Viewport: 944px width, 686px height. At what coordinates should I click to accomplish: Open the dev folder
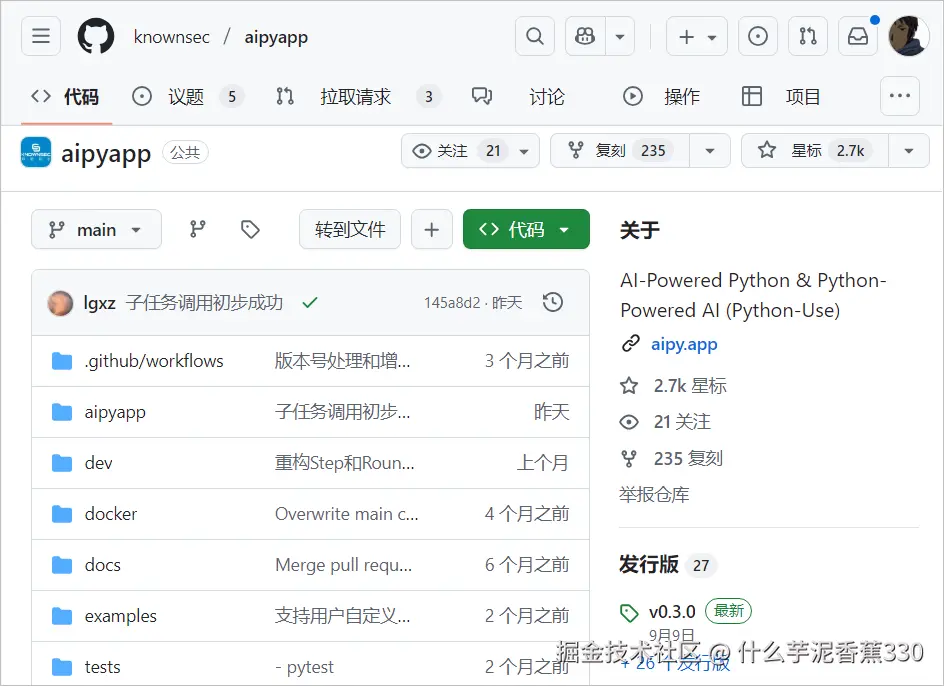(99, 463)
